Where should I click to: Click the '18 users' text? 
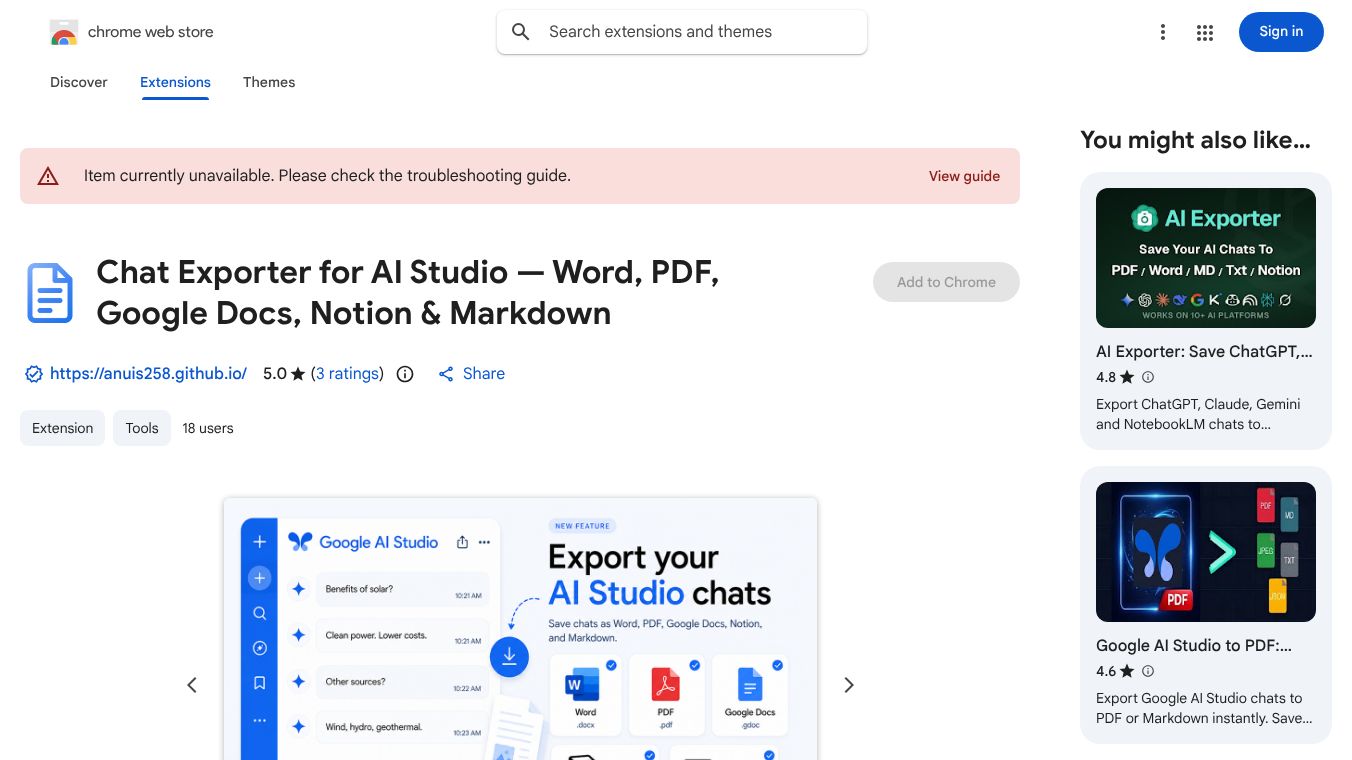point(208,428)
